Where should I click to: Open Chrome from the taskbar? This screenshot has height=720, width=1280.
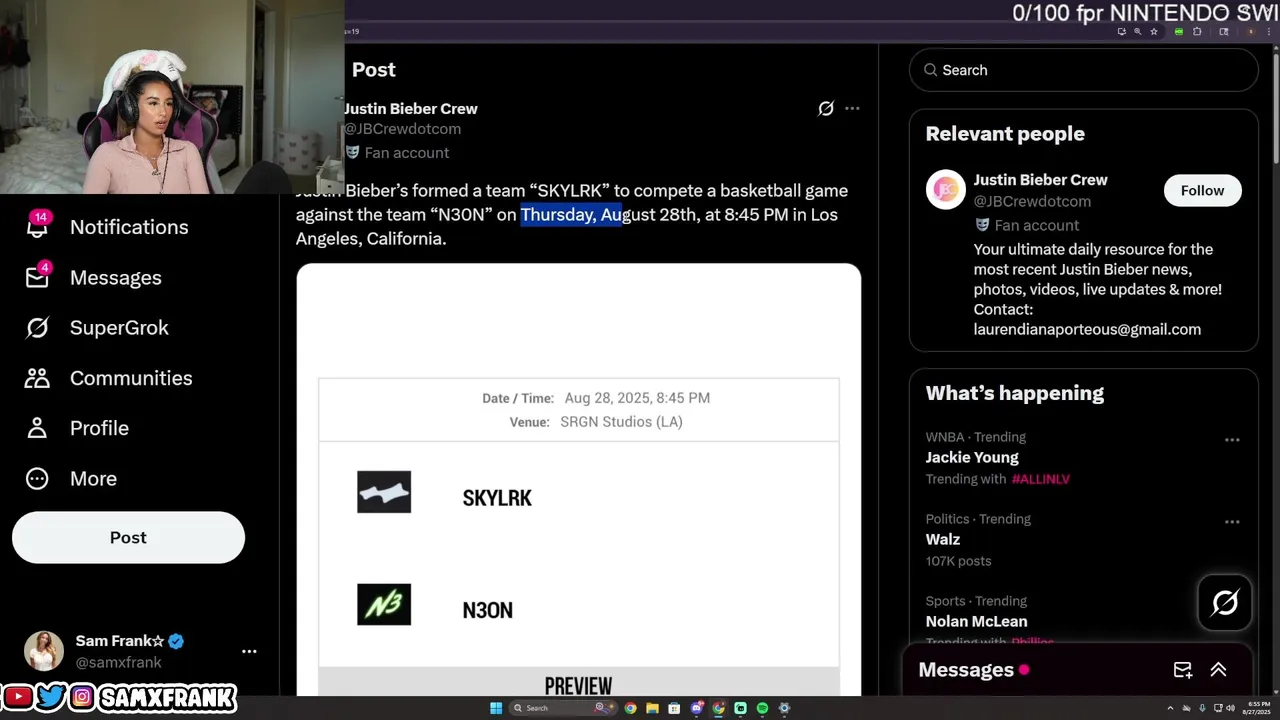[630, 708]
